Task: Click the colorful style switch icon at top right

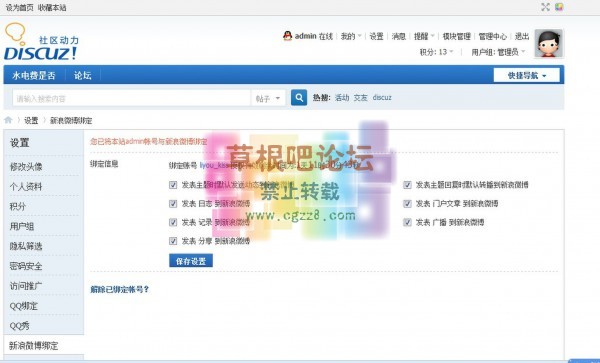Action: pos(559,7)
